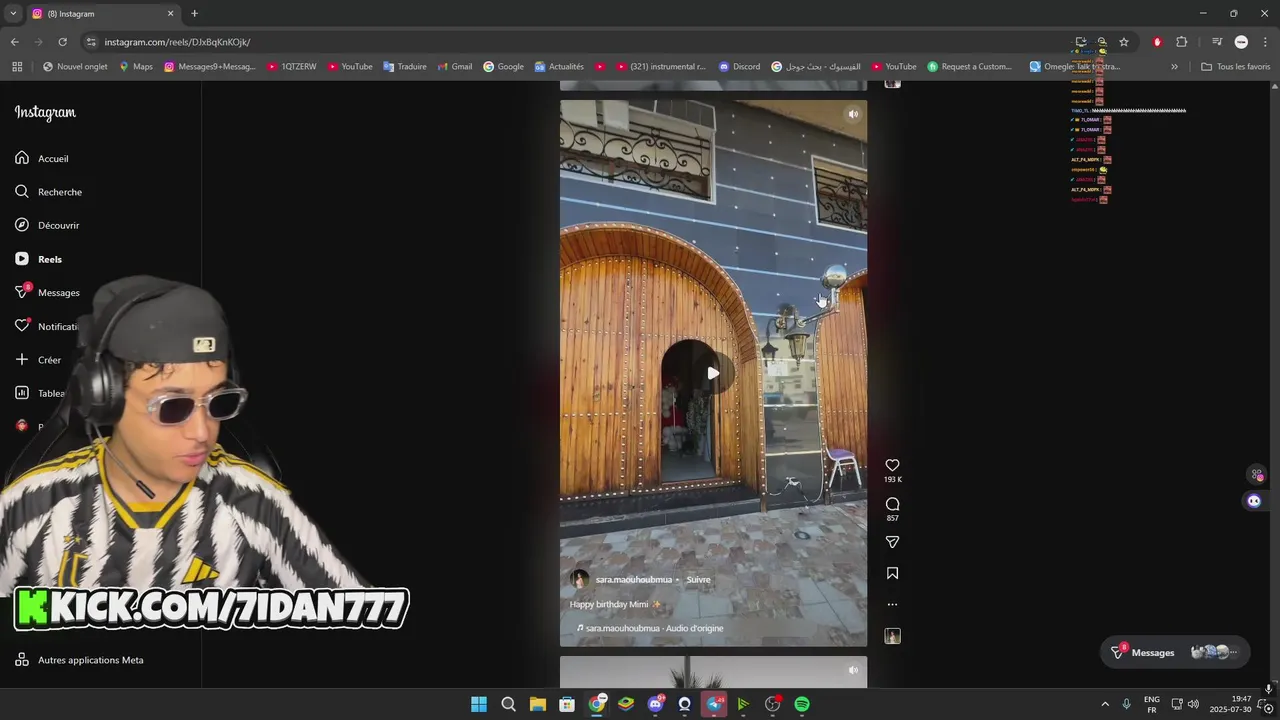The height and width of the screenshot is (720, 1280).
Task: Open Request a Custom bookmark
Action: point(970,67)
